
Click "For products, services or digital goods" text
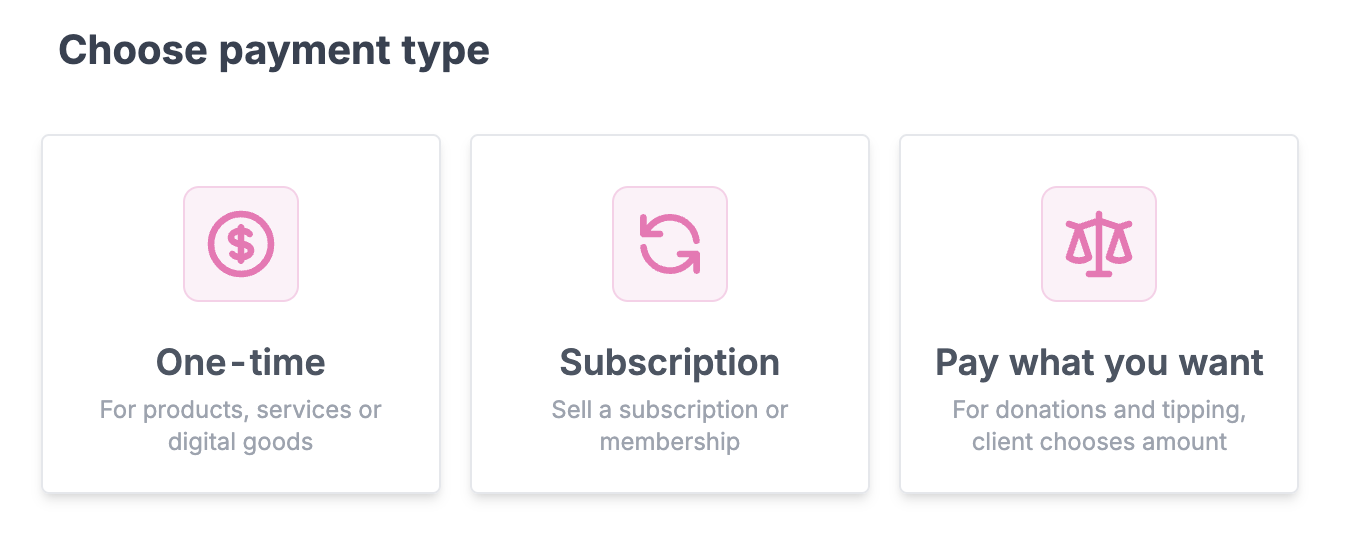pos(241,426)
